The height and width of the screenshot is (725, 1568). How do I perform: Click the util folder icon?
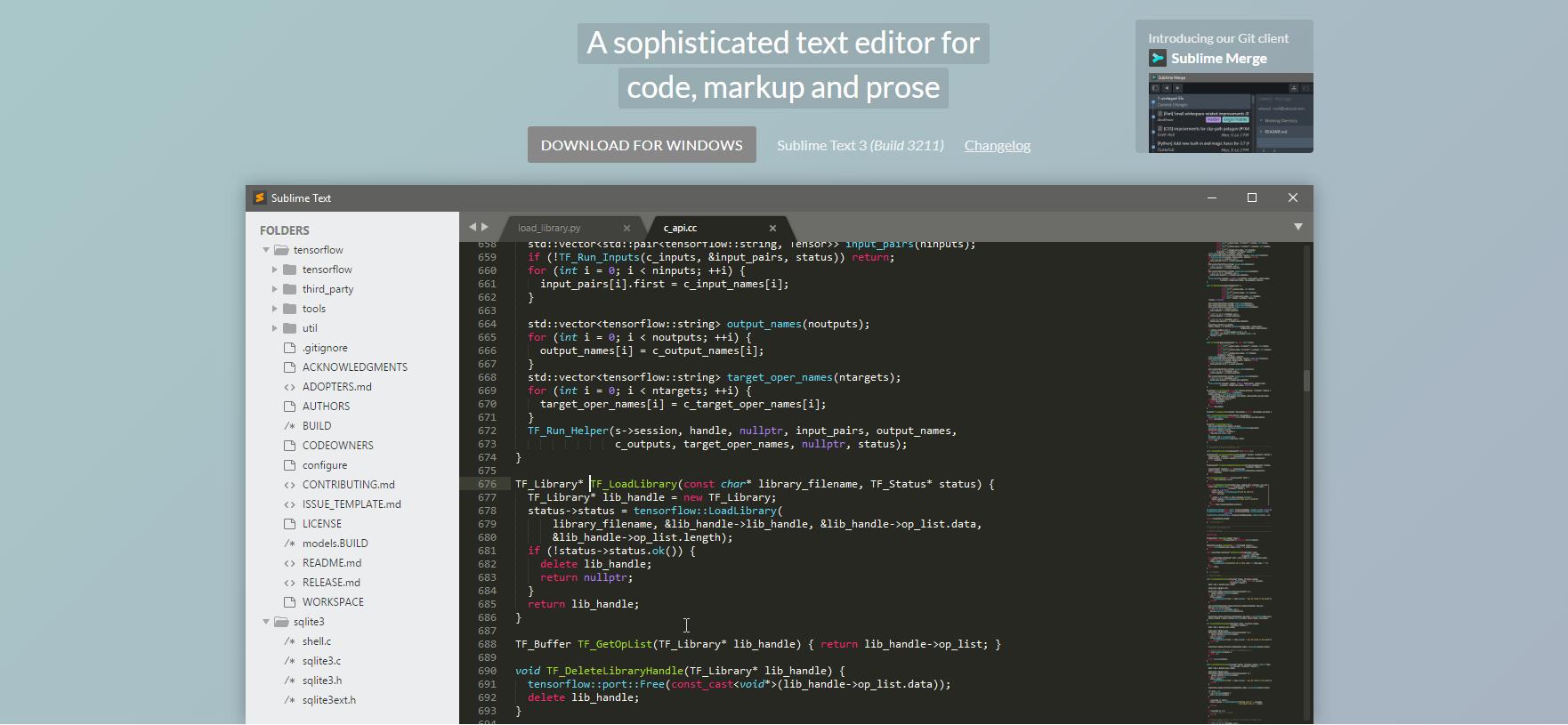(289, 328)
